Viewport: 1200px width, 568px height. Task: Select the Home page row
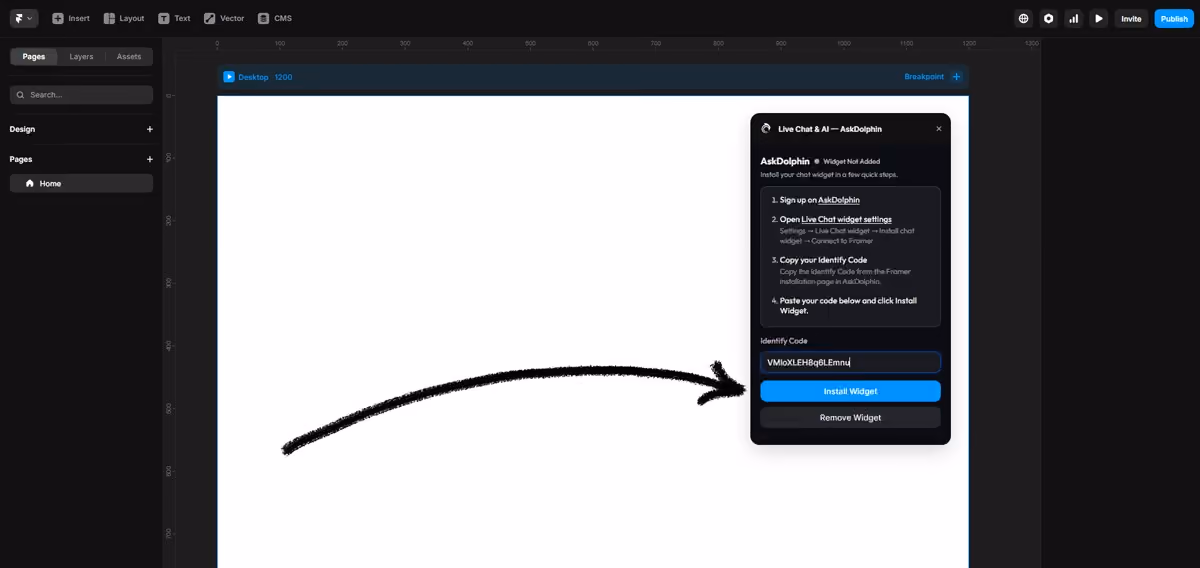click(81, 183)
